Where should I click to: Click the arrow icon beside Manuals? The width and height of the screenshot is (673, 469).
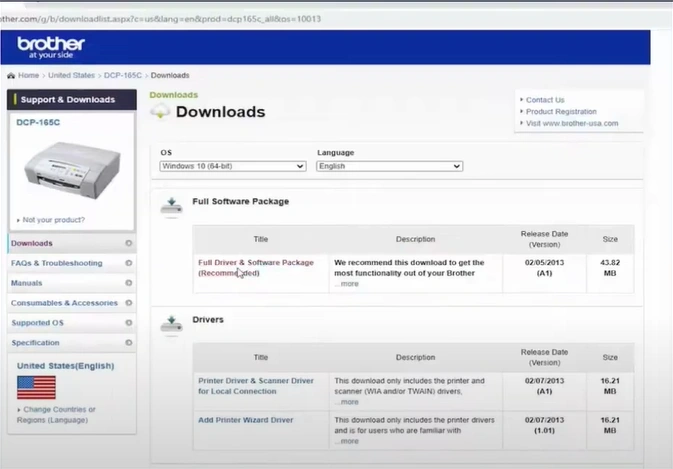click(x=128, y=283)
